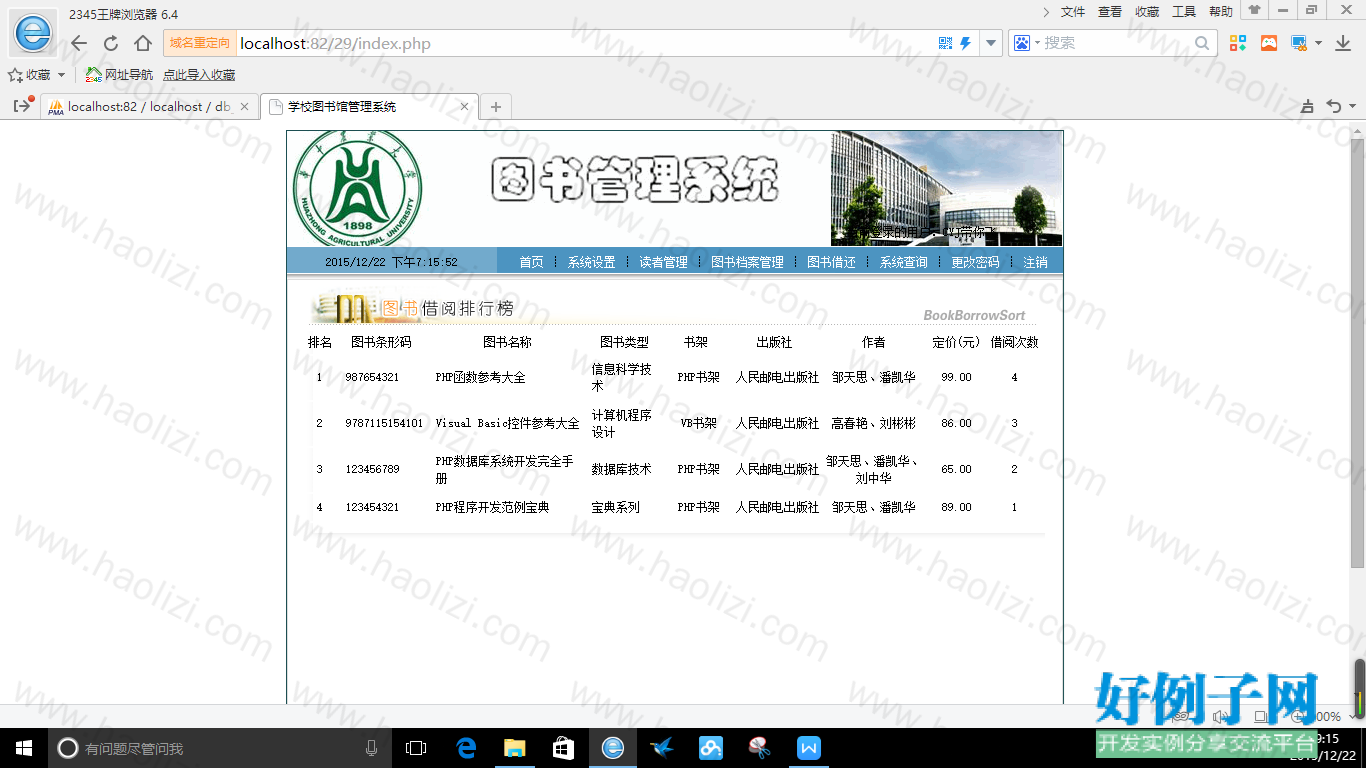The image size is (1366, 768).
Task: Click book title PHP程序开发范例宝典
Action: tap(492, 508)
